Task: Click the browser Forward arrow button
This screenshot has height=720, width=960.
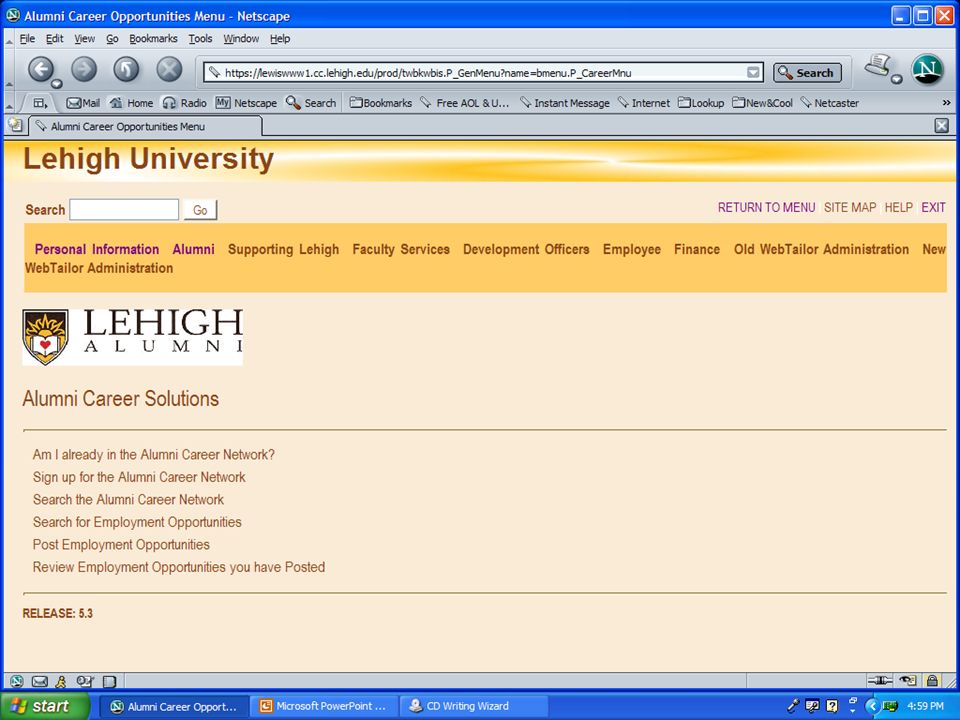Action: pos(84,69)
